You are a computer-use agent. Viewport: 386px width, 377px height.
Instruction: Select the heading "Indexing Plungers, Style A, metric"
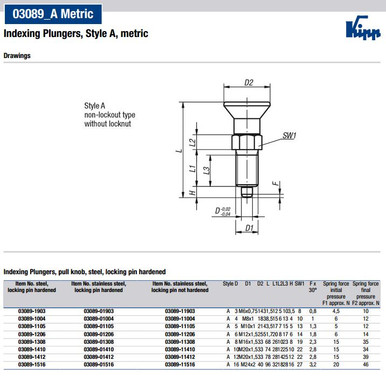(x=76, y=34)
